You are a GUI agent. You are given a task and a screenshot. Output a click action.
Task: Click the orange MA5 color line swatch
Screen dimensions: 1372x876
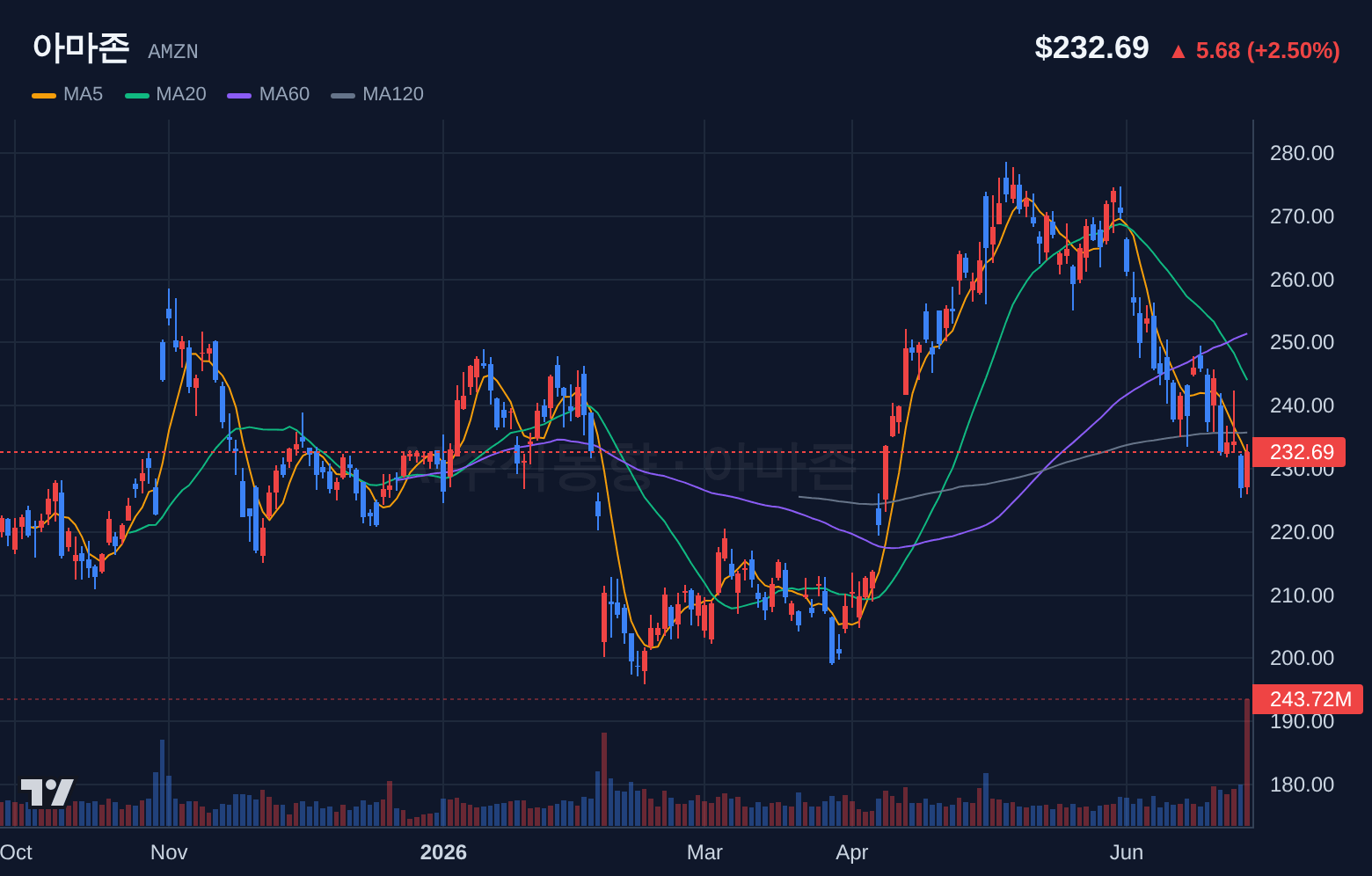pos(44,95)
